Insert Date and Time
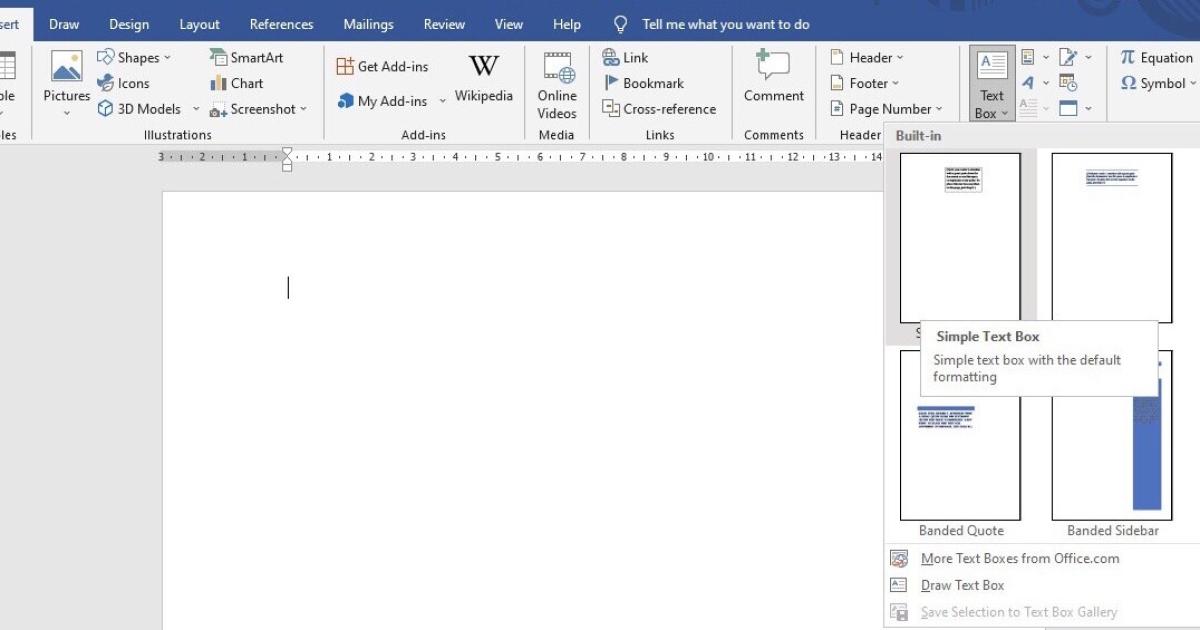The height and width of the screenshot is (630, 1200). (1068, 83)
